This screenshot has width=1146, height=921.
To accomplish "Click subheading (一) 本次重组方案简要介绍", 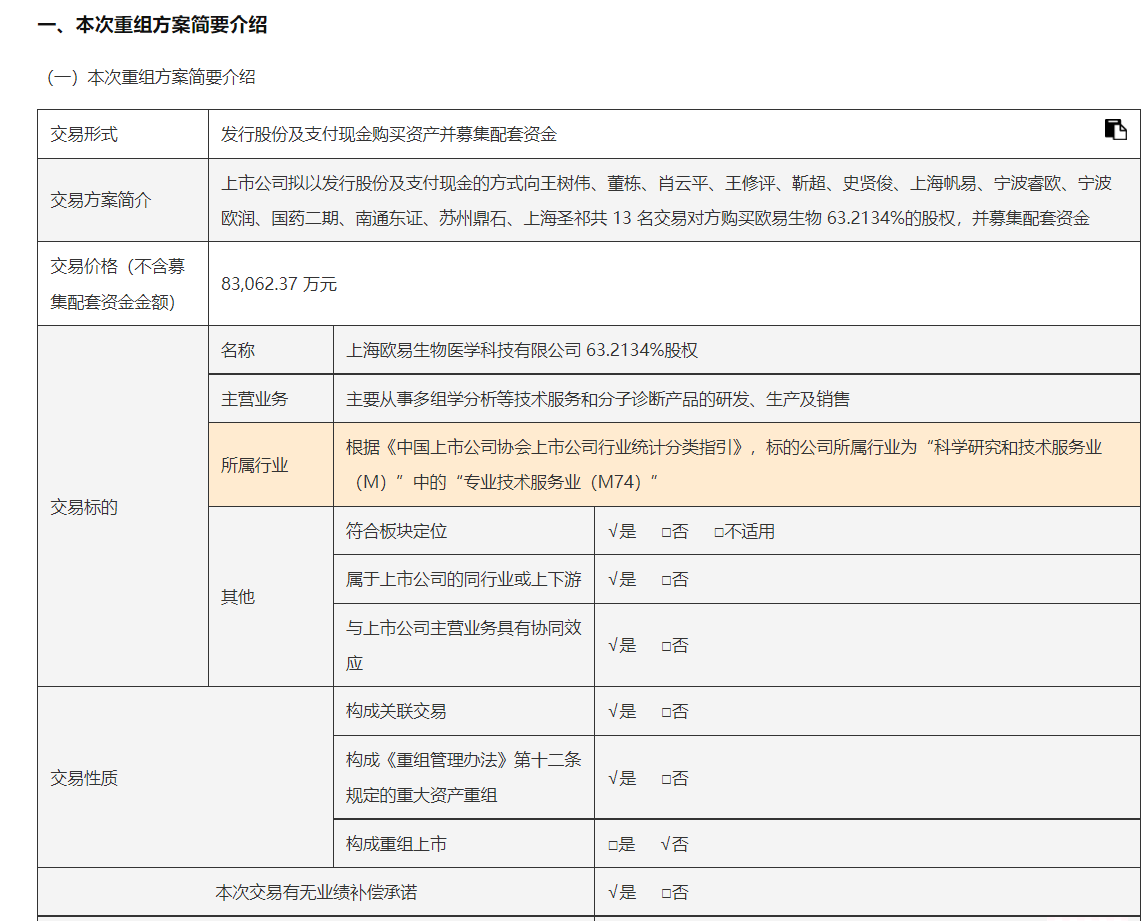I will click(151, 77).
